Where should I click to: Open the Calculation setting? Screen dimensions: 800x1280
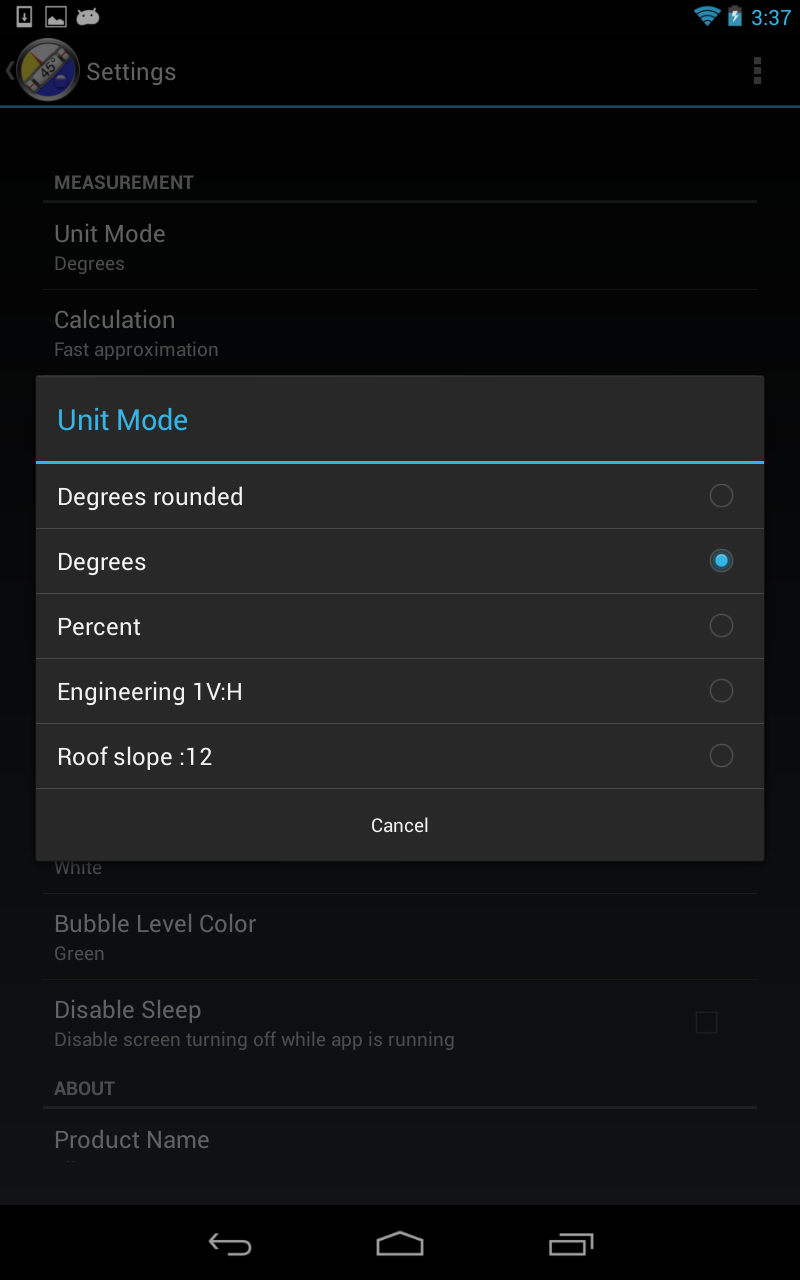(x=400, y=333)
